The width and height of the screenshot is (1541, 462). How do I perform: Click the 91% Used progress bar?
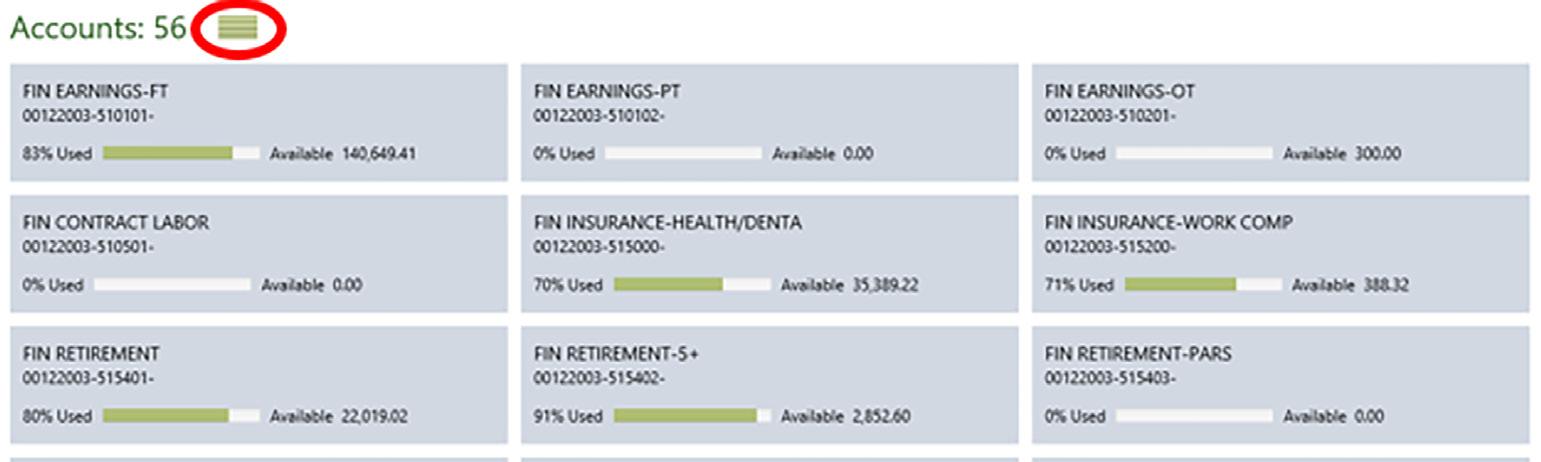[x=692, y=416]
